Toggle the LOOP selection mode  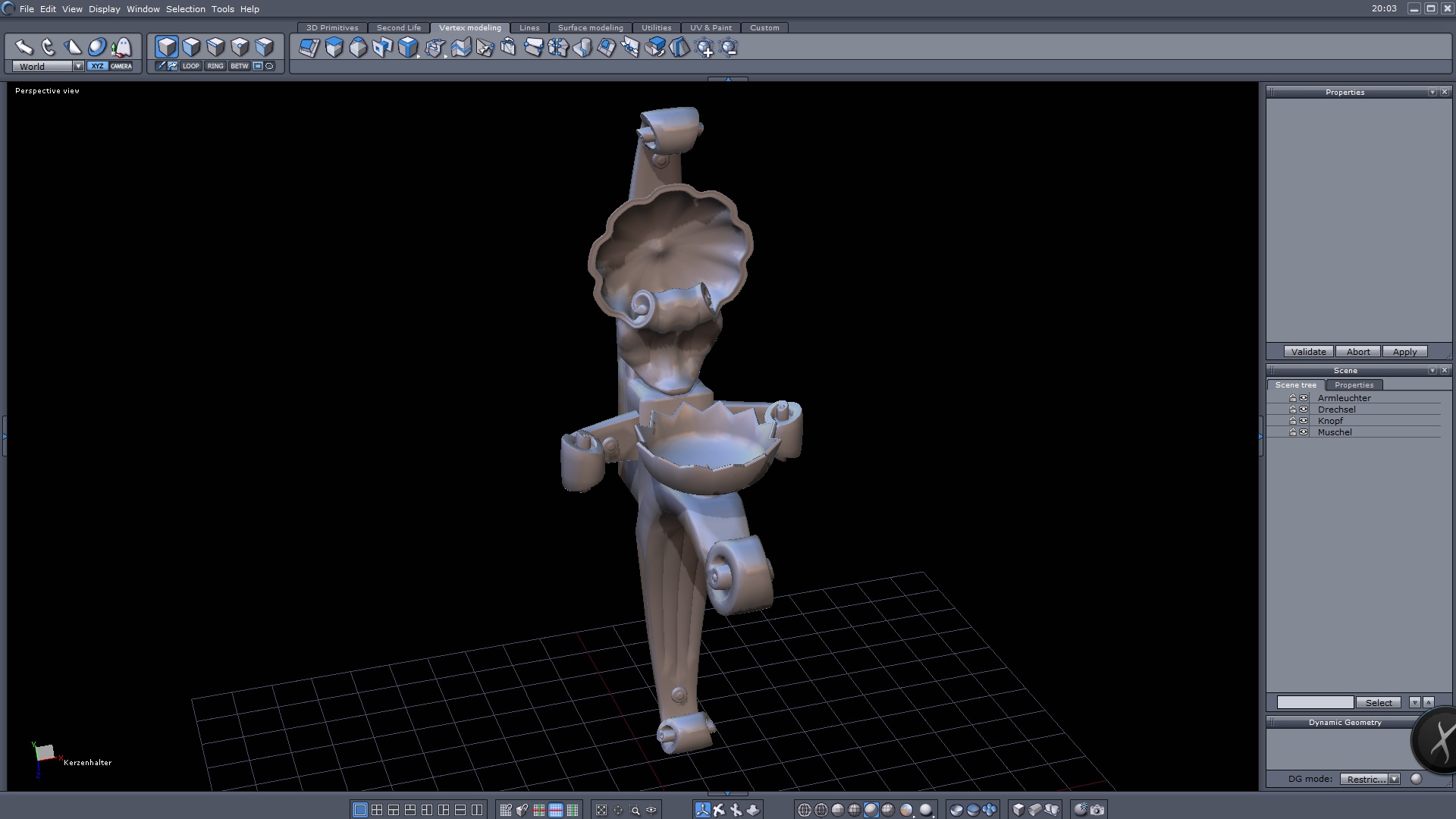click(x=190, y=66)
